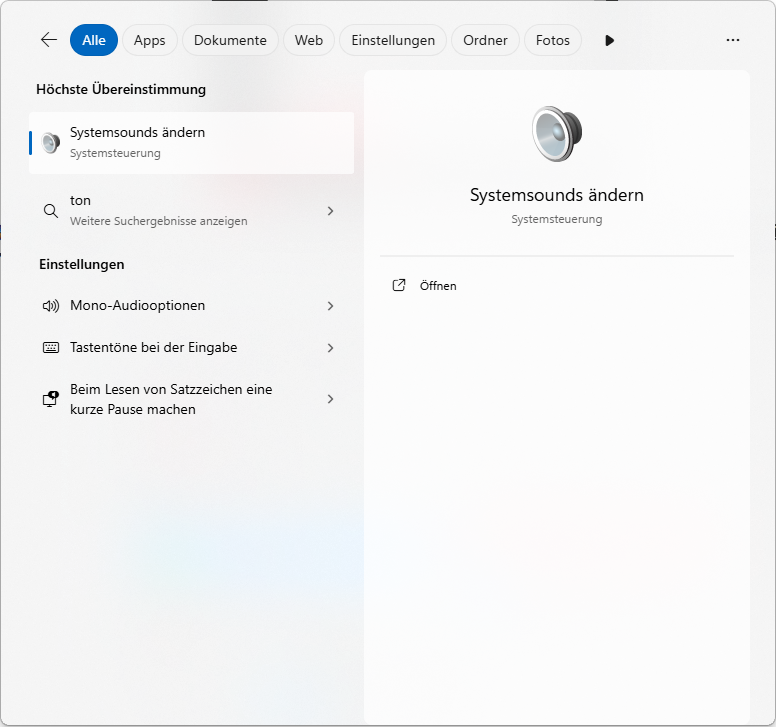Click Öffnen in the preview pane
Screen dimensions: 776x727
[x=438, y=286]
